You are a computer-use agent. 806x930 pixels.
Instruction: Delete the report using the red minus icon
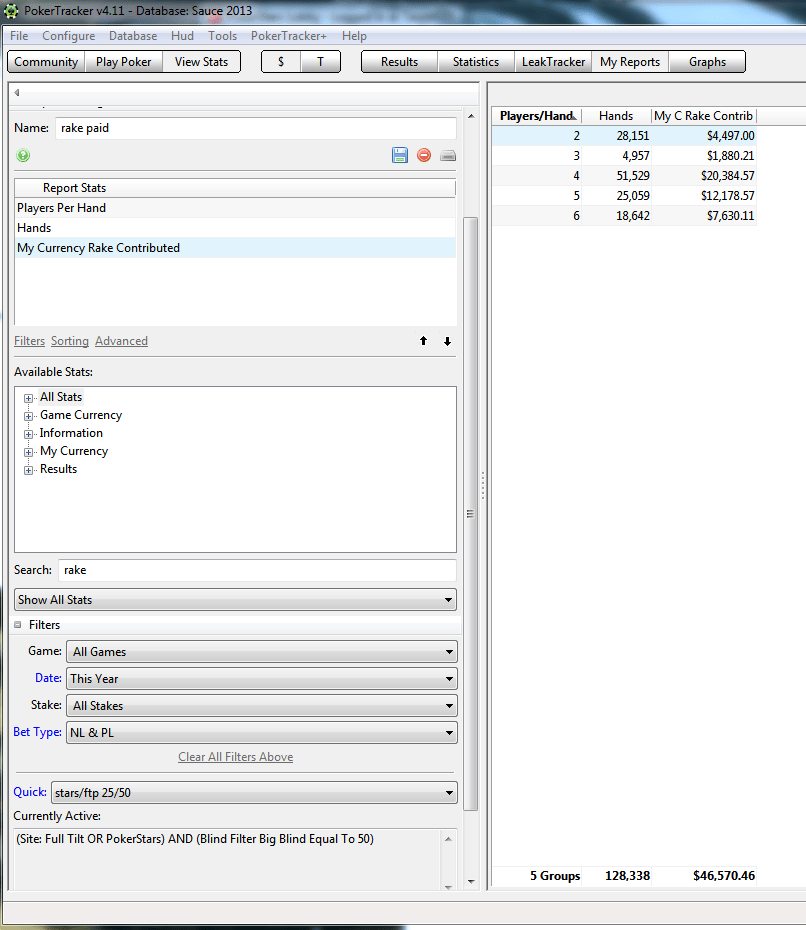424,155
